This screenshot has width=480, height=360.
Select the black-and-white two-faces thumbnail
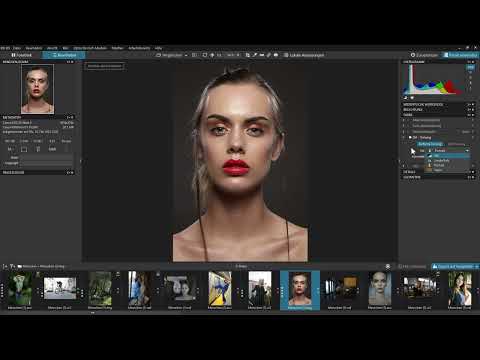[180, 288]
